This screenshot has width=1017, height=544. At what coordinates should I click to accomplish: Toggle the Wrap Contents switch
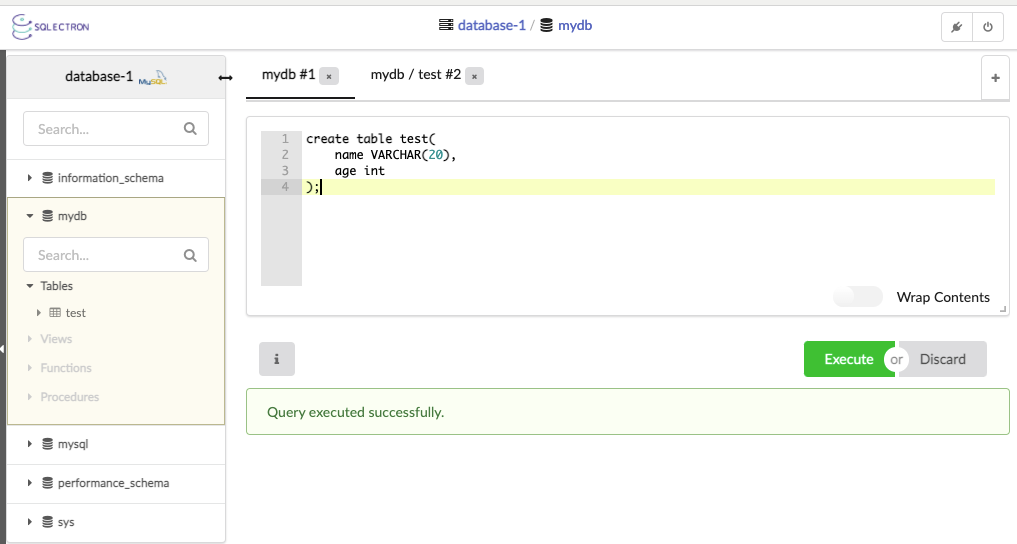coord(858,297)
